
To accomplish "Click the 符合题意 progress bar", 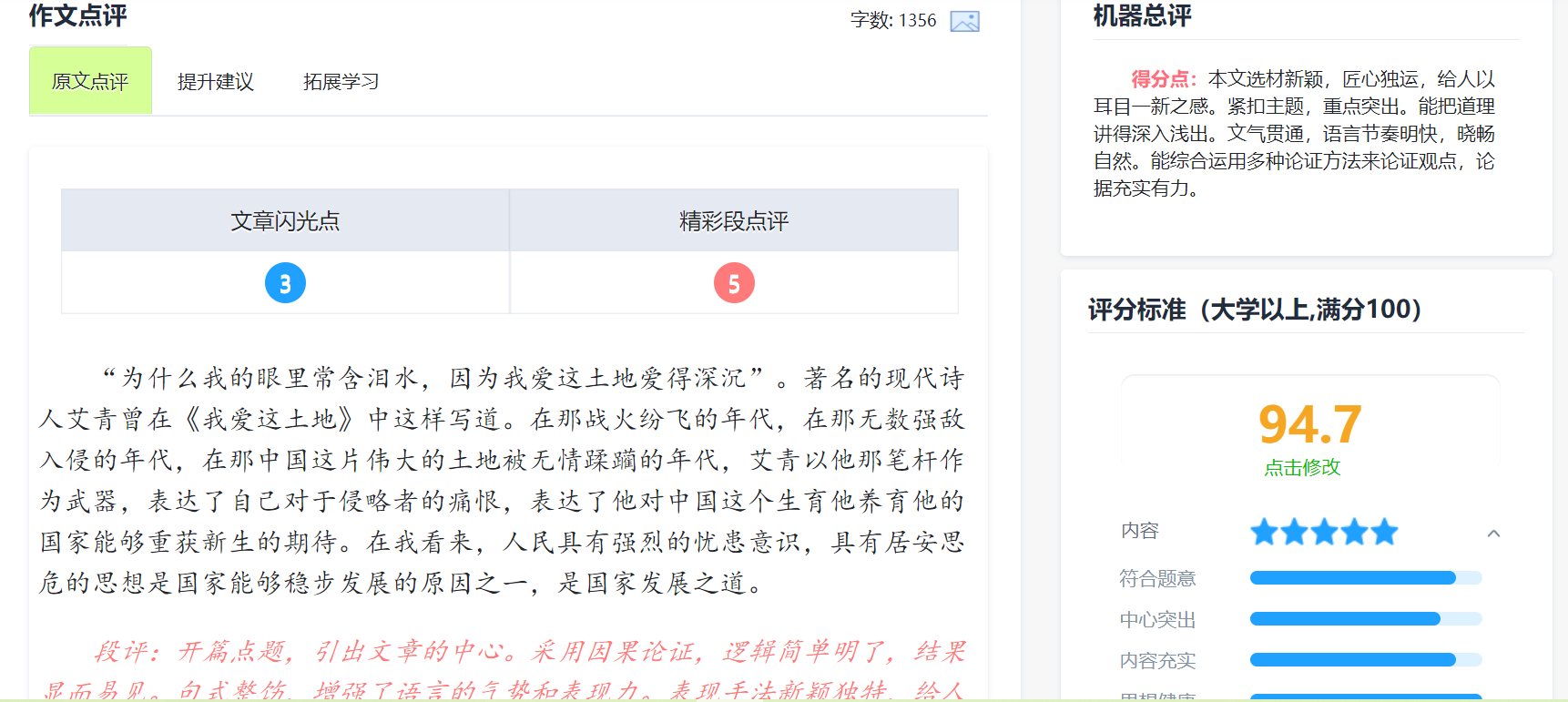I will pyautogui.click(x=1365, y=578).
